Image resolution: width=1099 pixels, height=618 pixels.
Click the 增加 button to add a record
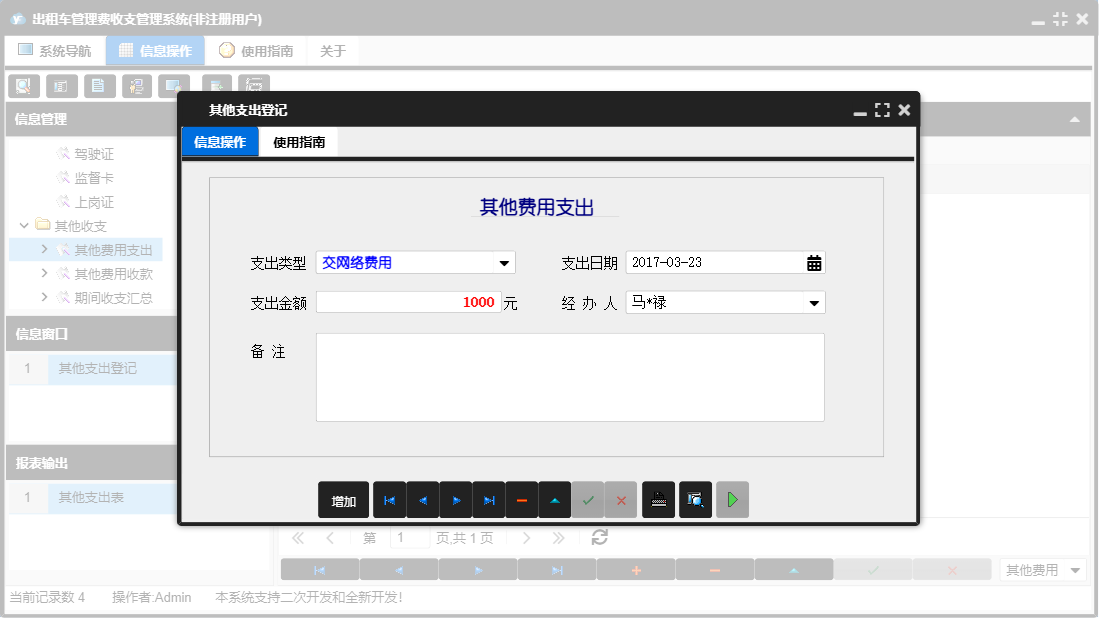pos(343,499)
